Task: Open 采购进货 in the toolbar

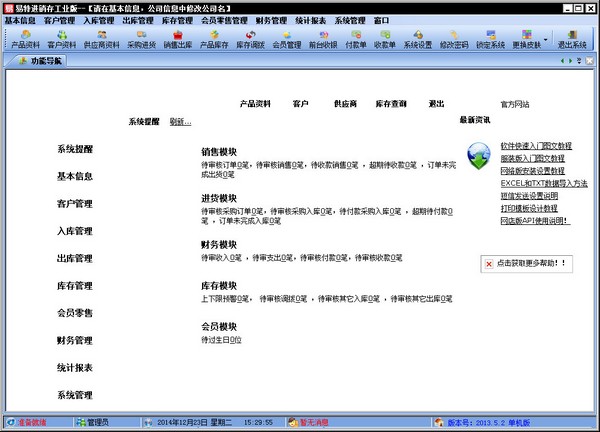Action: point(143,39)
